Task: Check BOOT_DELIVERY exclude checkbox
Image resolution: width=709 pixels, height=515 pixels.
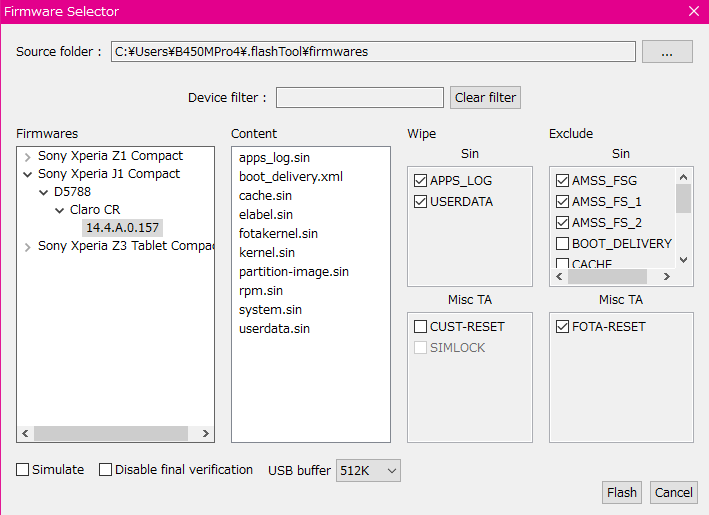Action: pyautogui.click(x=562, y=243)
